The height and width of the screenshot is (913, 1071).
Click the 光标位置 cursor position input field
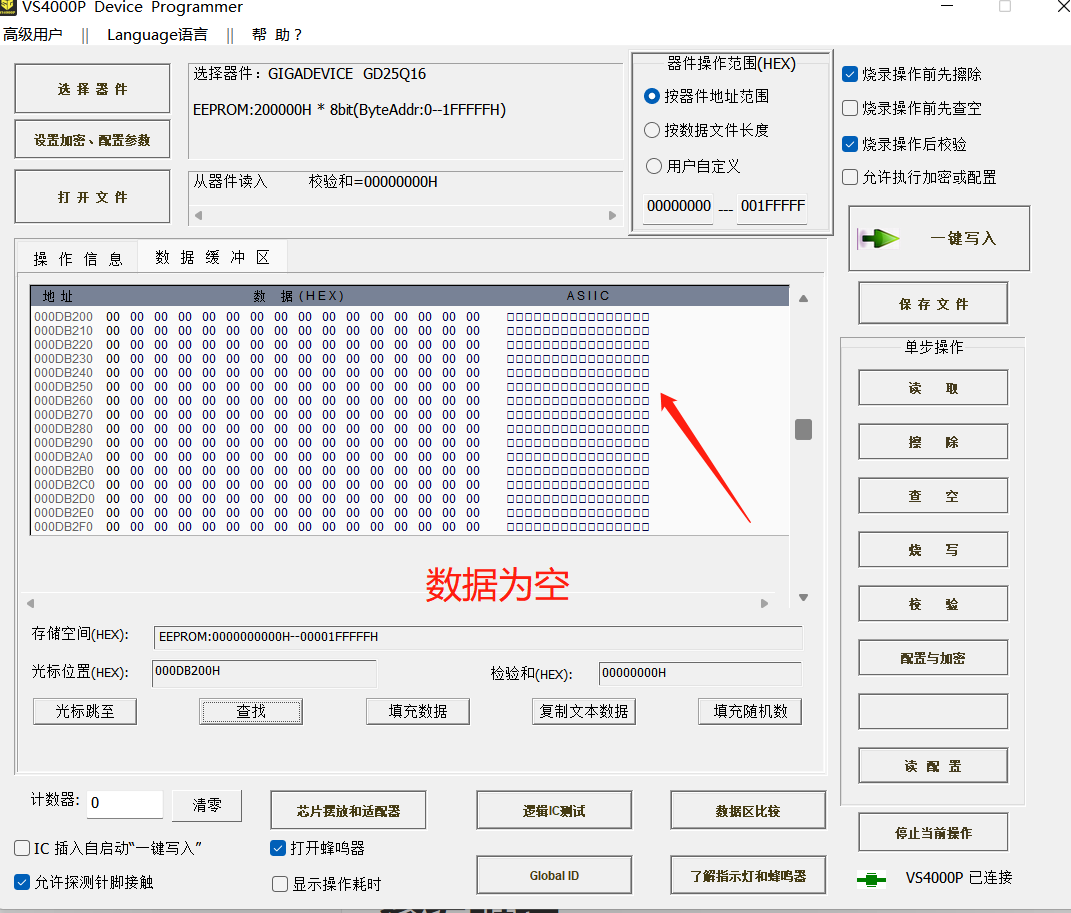264,671
